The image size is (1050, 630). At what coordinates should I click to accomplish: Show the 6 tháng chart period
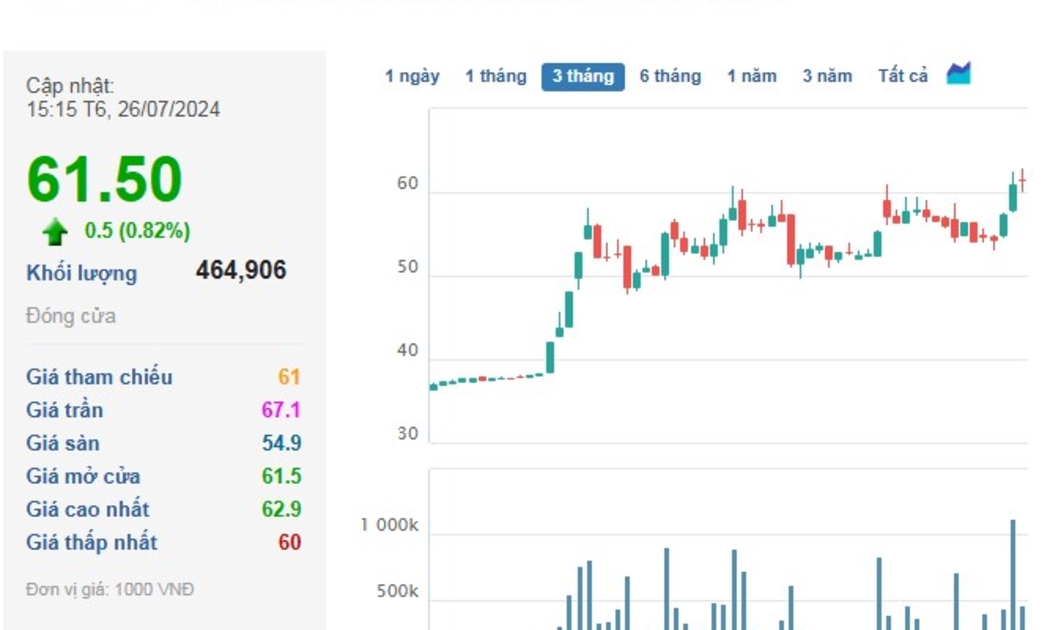[670, 76]
